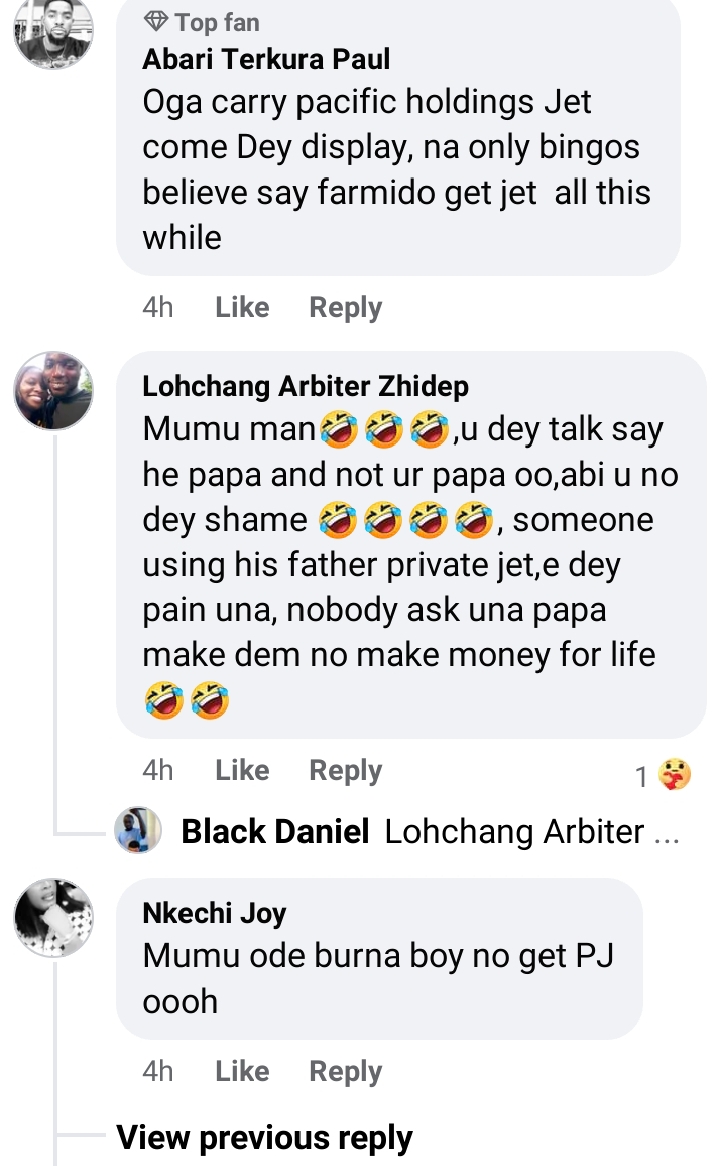
Task: Open Nkechi Joy's profile picture
Action: pyautogui.click(x=54, y=918)
